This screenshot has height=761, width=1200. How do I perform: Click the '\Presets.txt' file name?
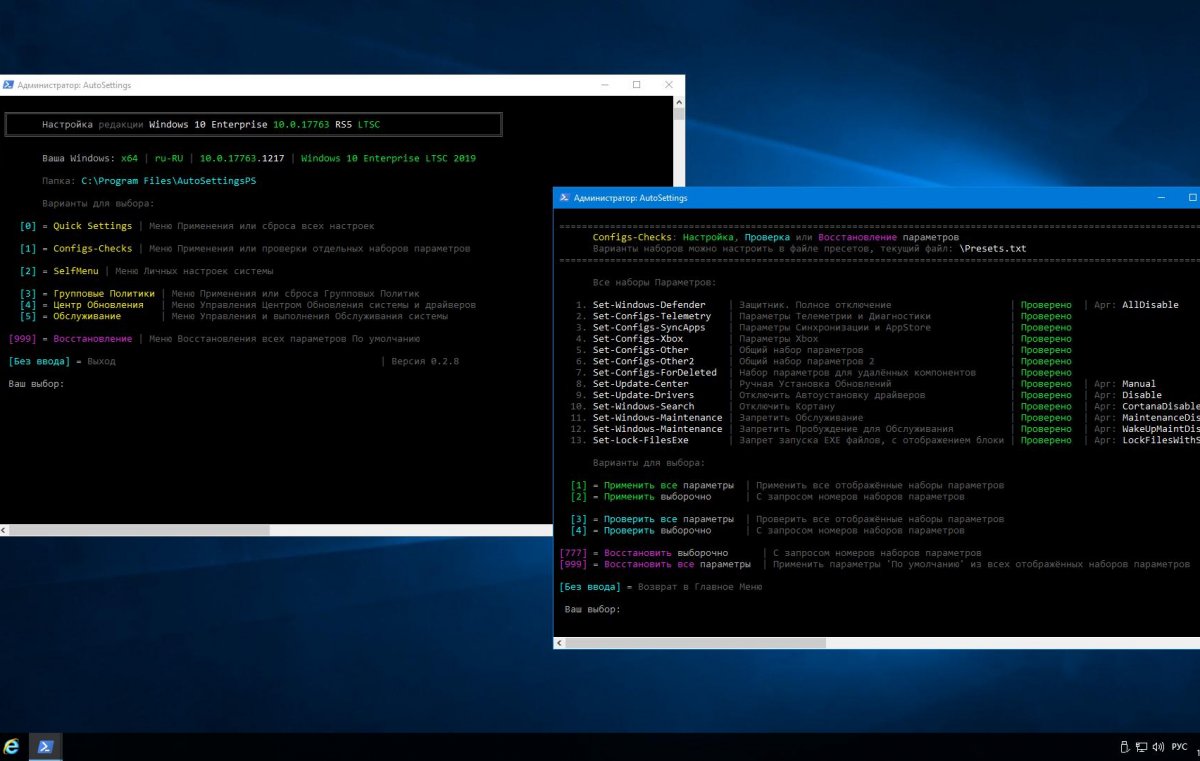991,248
